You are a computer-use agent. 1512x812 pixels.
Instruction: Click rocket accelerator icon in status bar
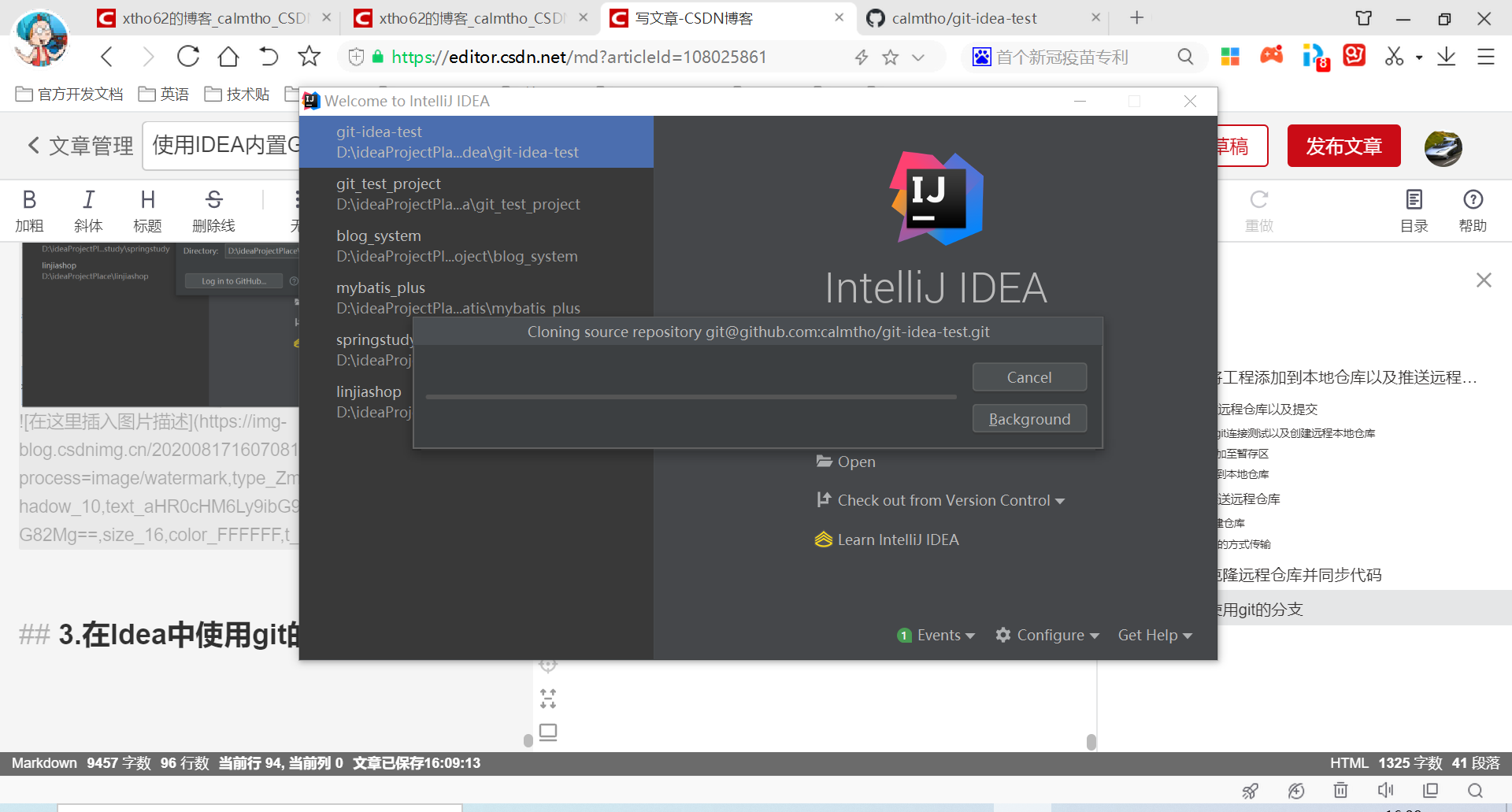click(1250, 791)
